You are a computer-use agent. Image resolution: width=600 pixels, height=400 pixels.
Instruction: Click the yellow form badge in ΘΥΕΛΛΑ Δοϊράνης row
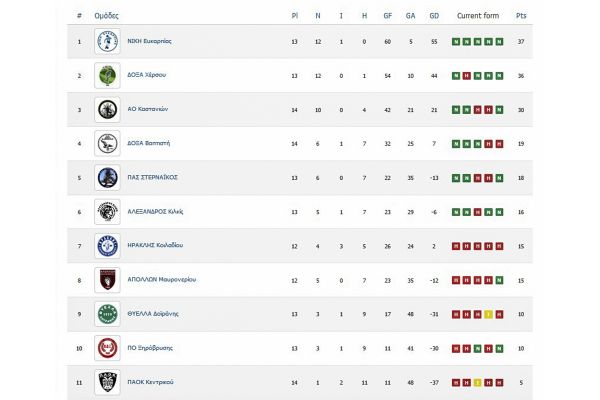click(x=487, y=314)
